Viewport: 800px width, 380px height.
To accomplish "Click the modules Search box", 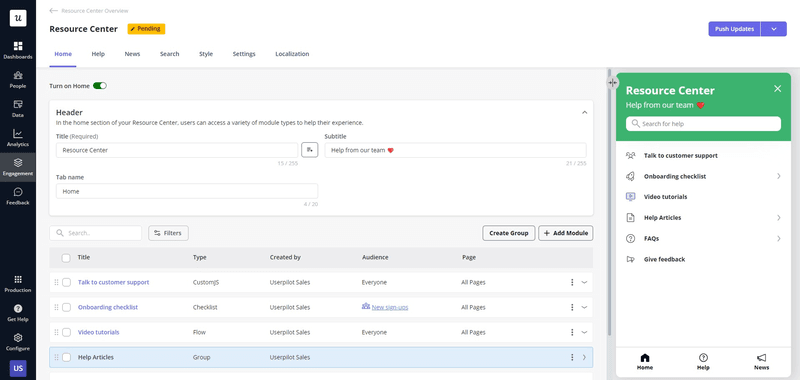I will (x=95, y=233).
